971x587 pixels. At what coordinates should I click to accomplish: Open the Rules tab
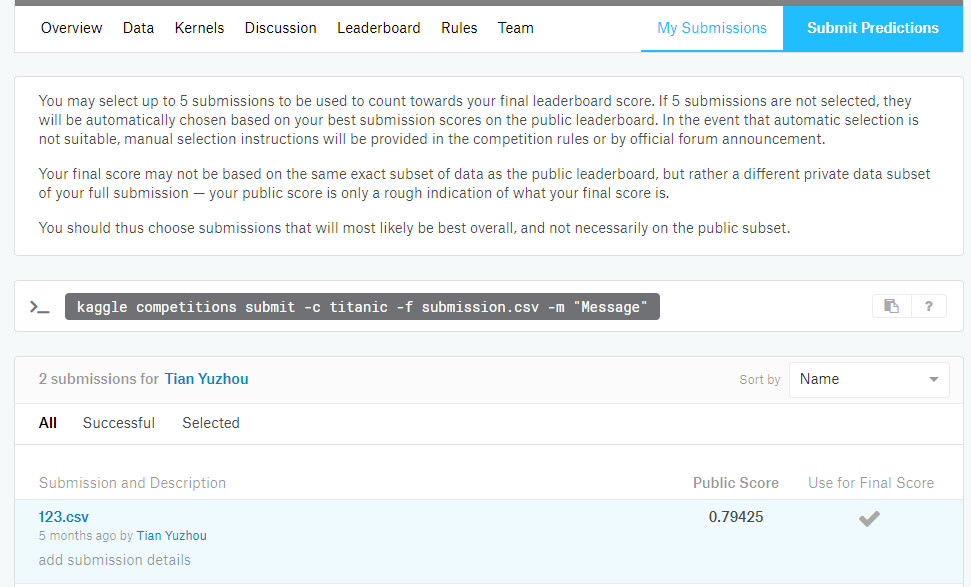[459, 28]
